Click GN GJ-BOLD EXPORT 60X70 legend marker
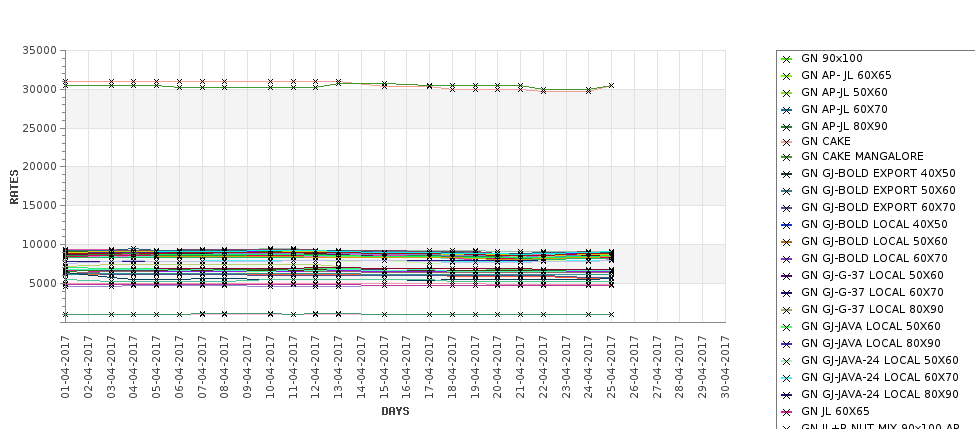 787,208
